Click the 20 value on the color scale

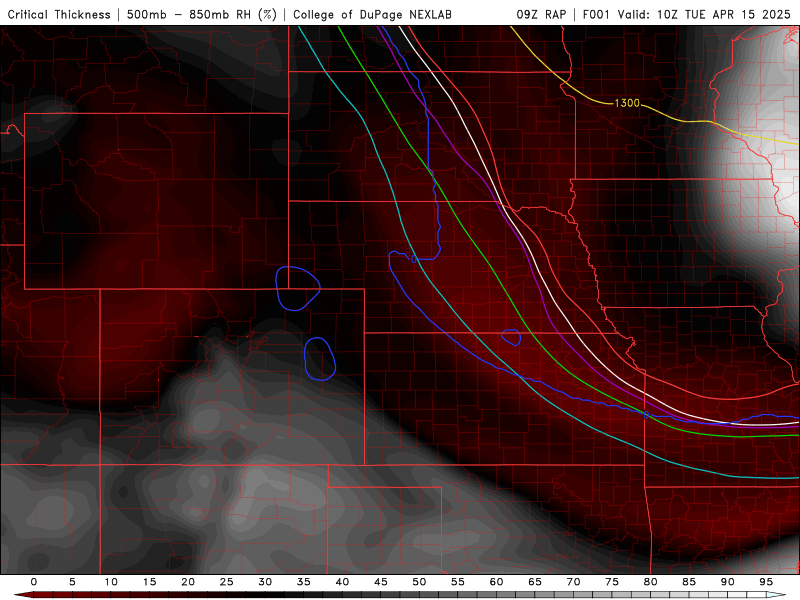[x=188, y=582]
